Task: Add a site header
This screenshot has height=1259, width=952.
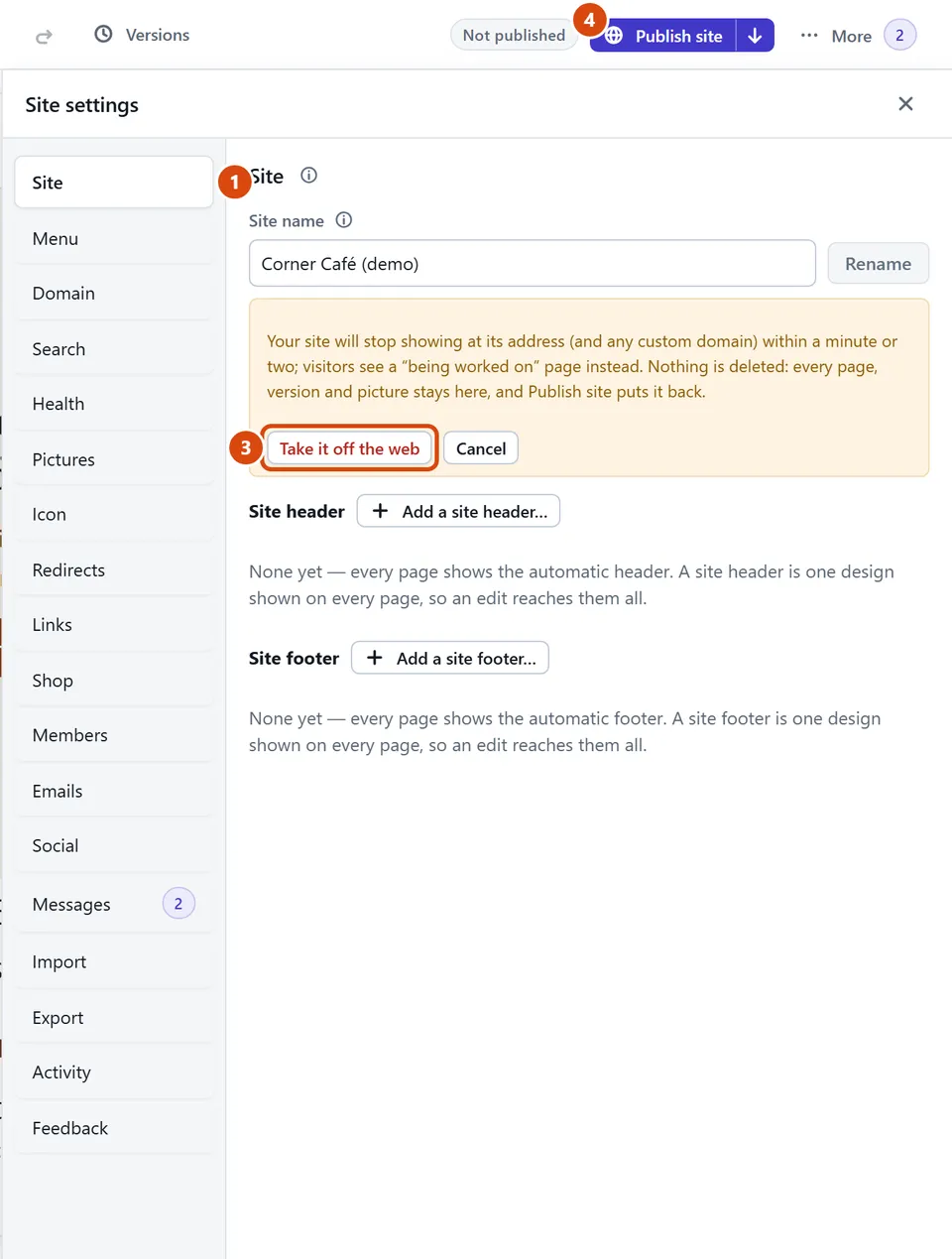Action: point(458,511)
